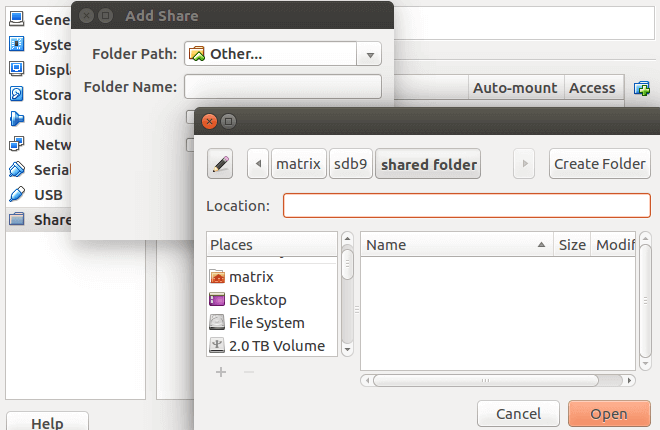Click the Create Folder button

599,164
